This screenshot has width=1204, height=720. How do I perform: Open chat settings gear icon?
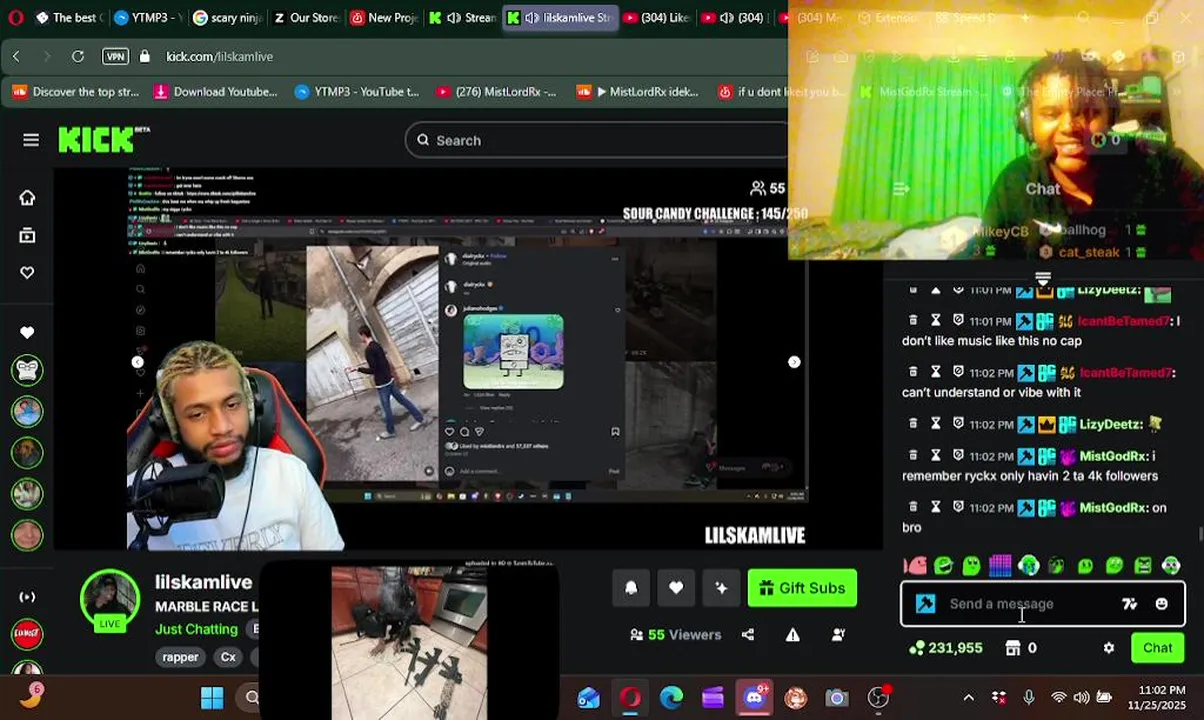(1109, 648)
